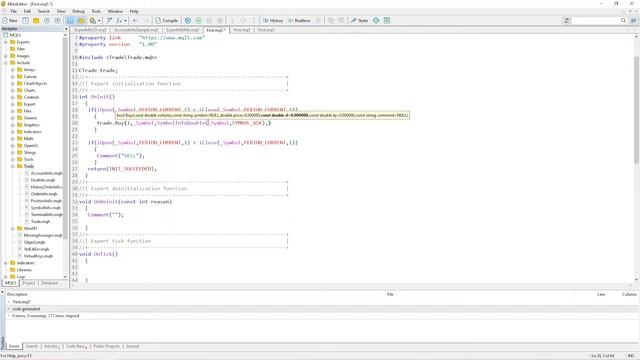
Task: Click the Step Over debug icon
Action: point(243,20)
